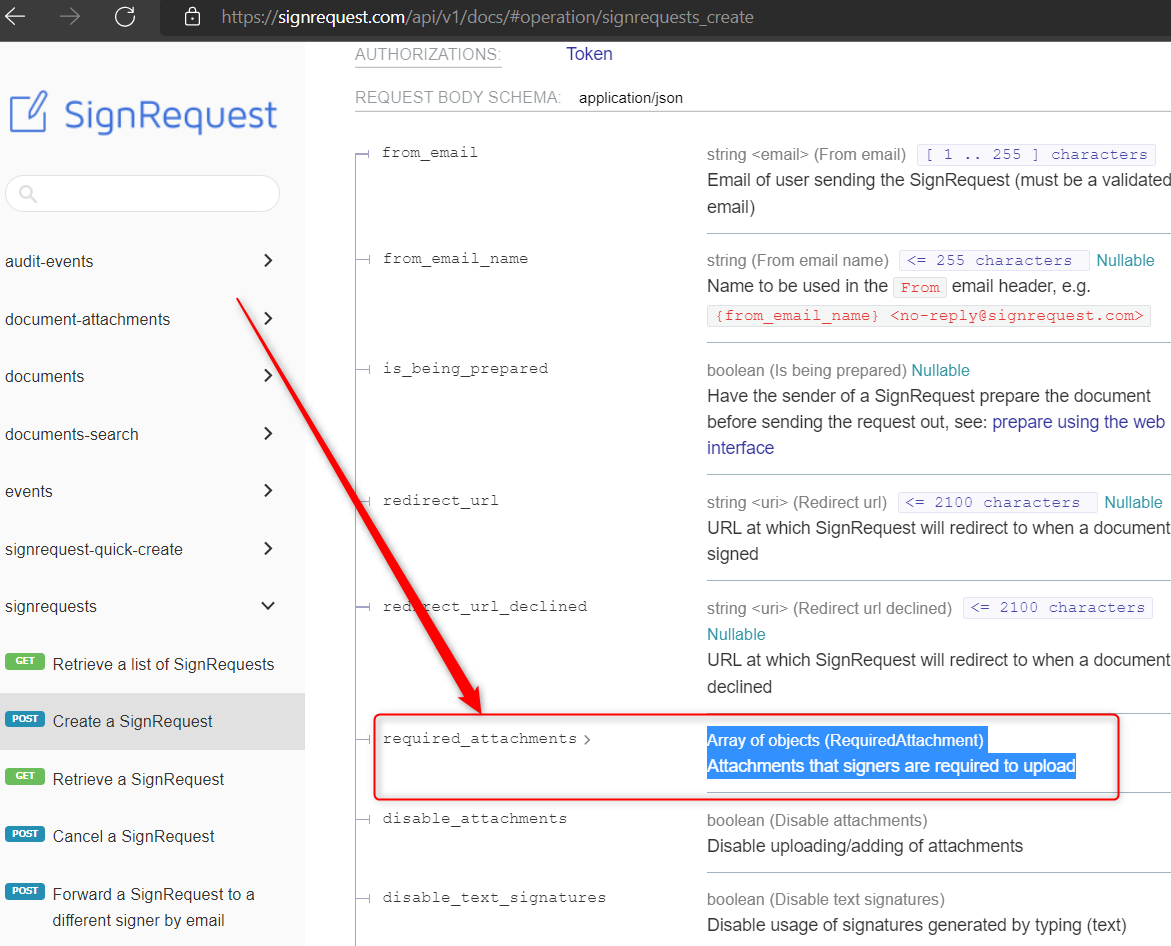Screen dimensions: 1171x946
Task: Click the redirect_url_declined property name
Action: (x=485, y=606)
